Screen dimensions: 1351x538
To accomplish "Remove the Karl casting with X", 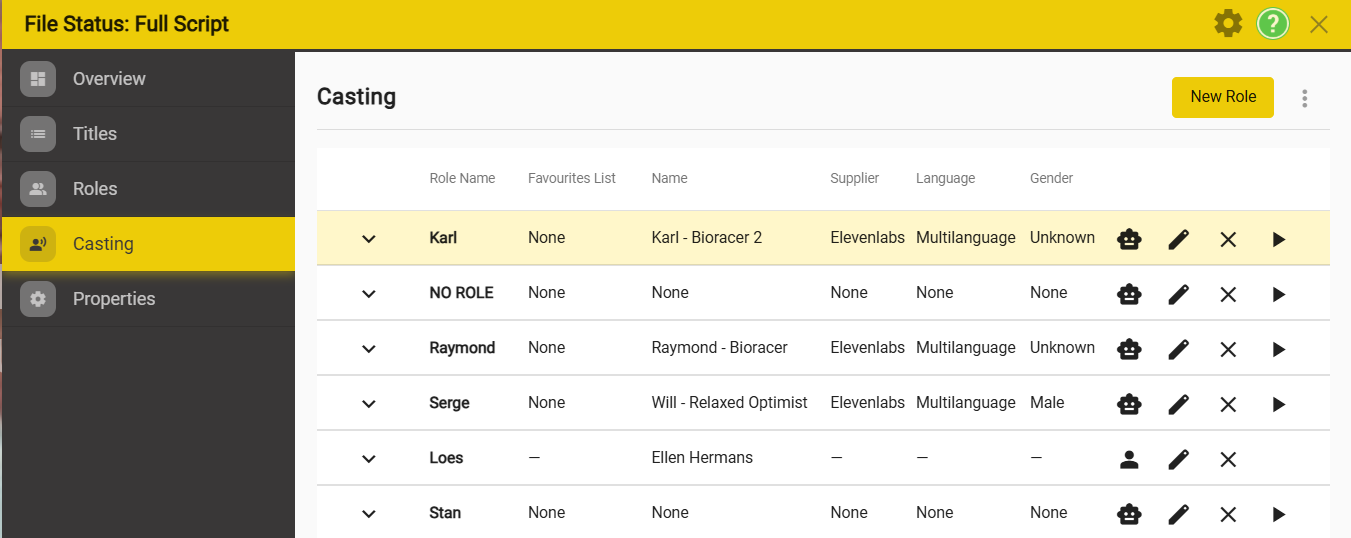I will pos(1229,239).
